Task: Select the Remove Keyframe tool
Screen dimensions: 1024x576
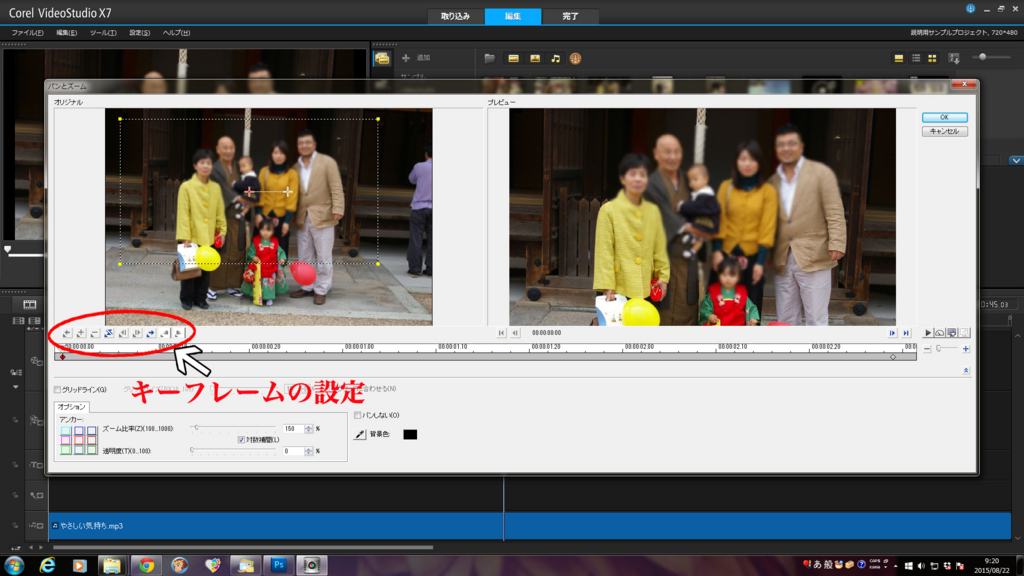Action: pos(93,333)
